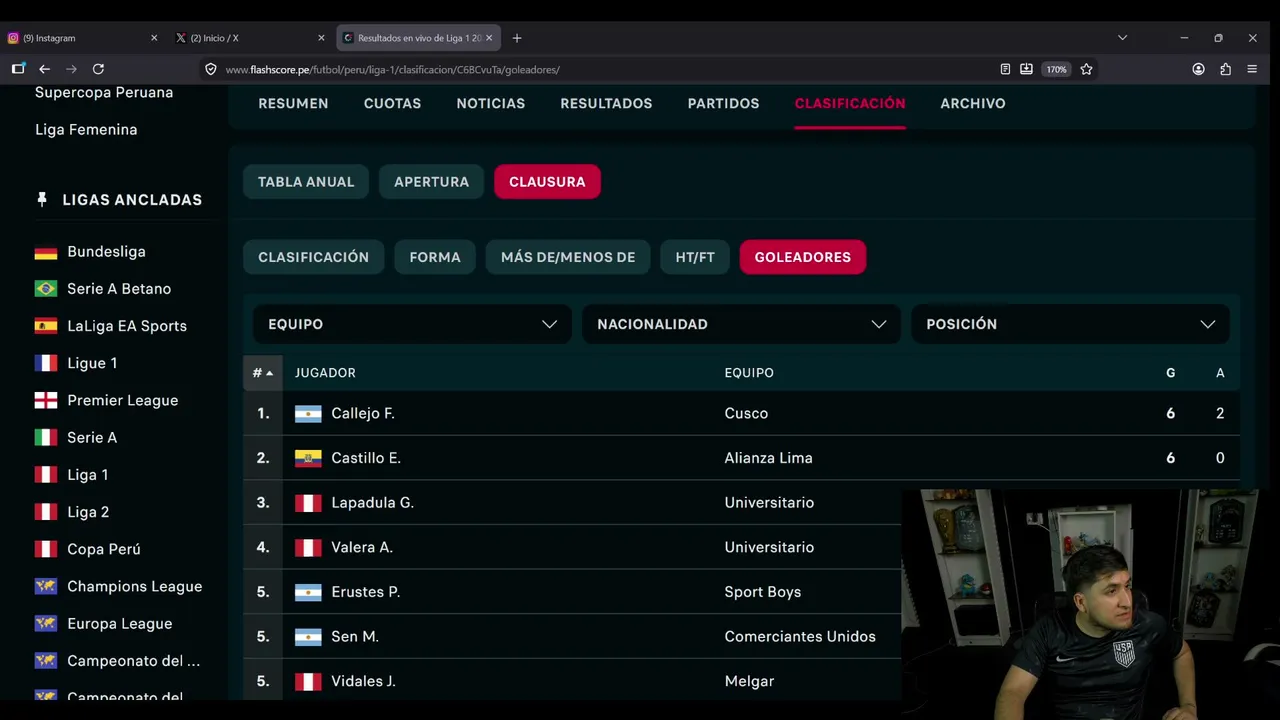This screenshot has height=720, width=1280.
Task: Select the APERTURA button
Action: tap(431, 182)
